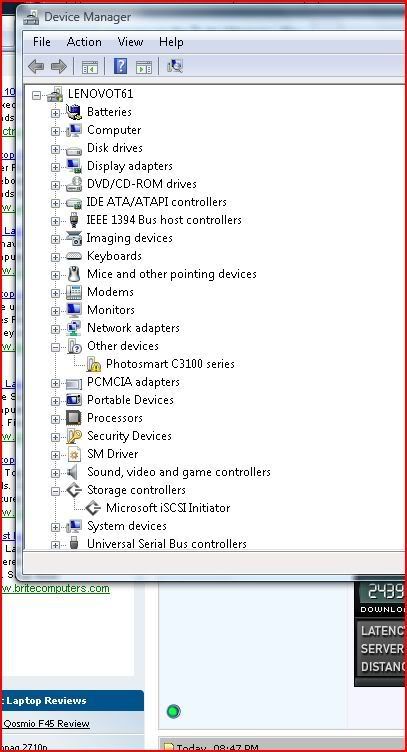Open the File menu
This screenshot has width=407, height=752.
tap(42, 42)
